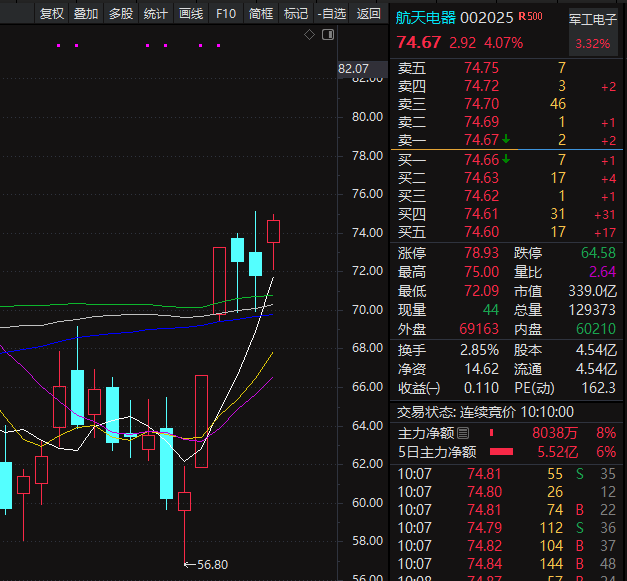Open the 统计 statistics tool
Screen dimensions: 627x581
(156, 14)
